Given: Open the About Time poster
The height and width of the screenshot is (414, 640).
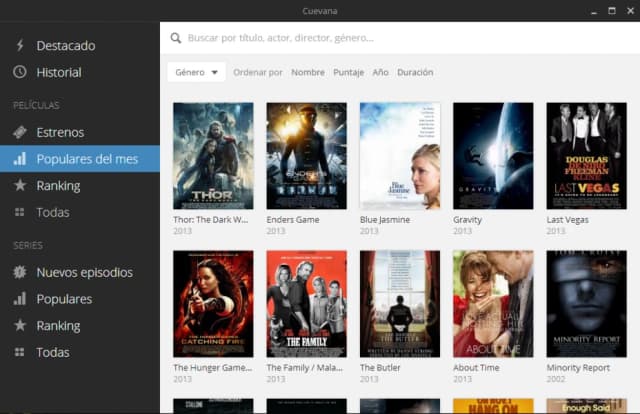Looking at the screenshot, I should 493,304.
